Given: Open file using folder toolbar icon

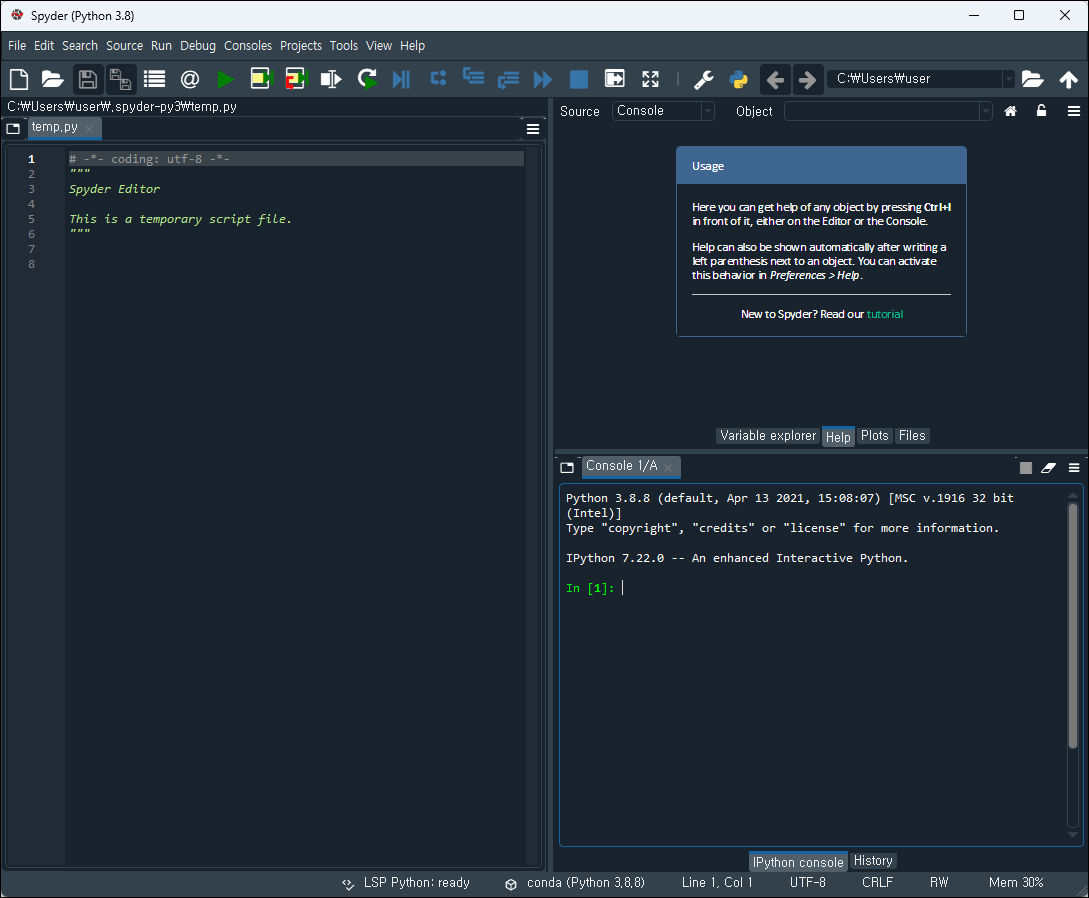Looking at the screenshot, I should 52,79.
